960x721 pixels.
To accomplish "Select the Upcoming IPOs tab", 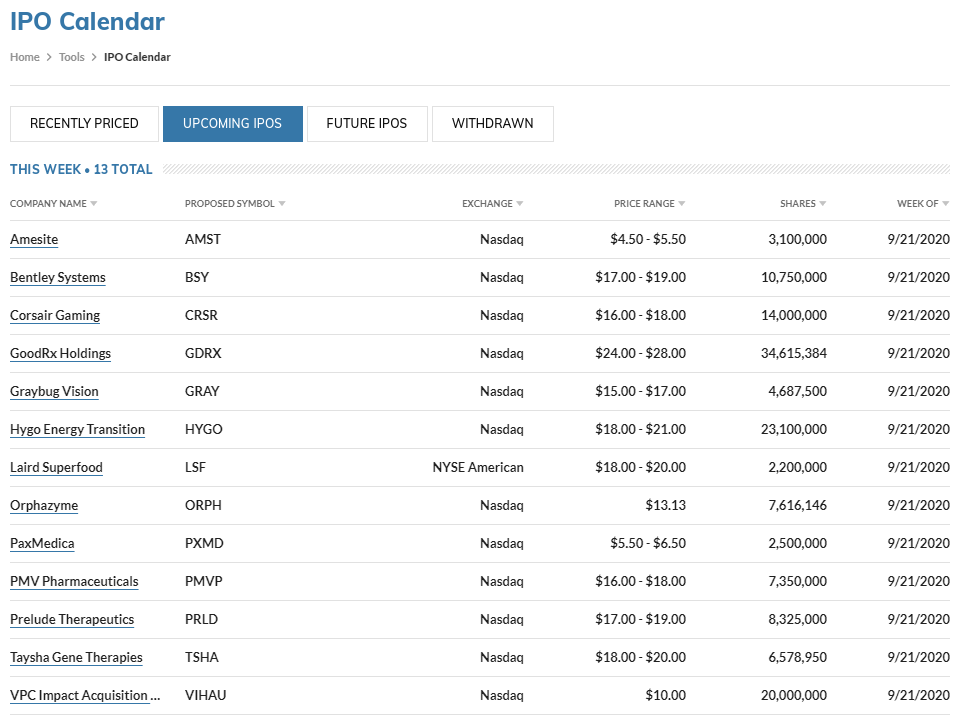I will (233, 124).
